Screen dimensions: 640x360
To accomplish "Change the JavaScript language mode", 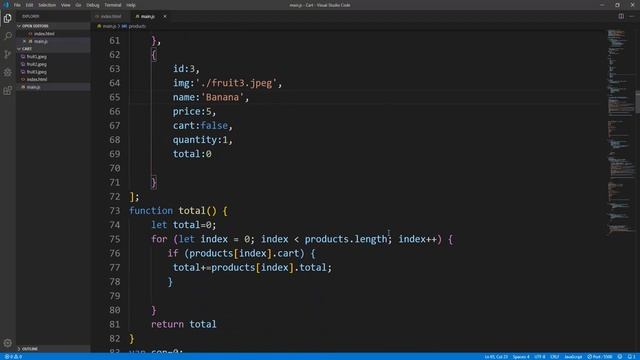I will point(573,357).
